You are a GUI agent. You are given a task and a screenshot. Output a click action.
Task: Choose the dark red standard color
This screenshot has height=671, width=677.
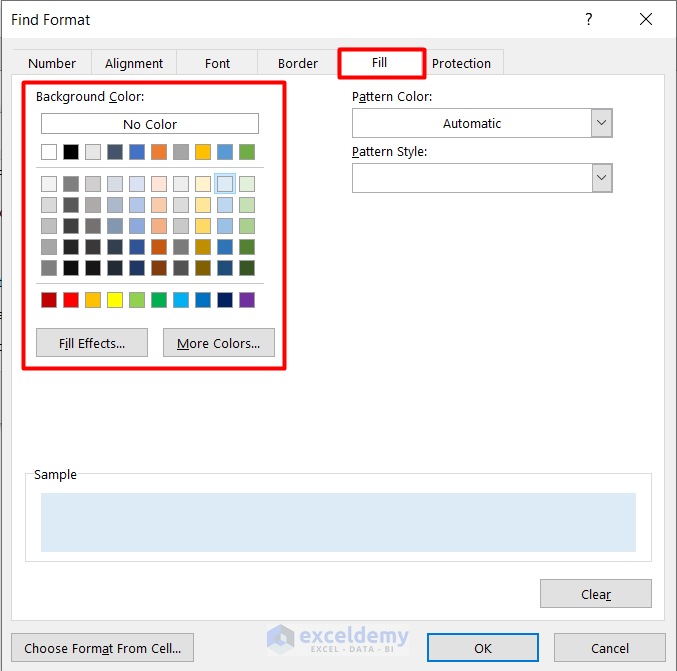(49, 300)
